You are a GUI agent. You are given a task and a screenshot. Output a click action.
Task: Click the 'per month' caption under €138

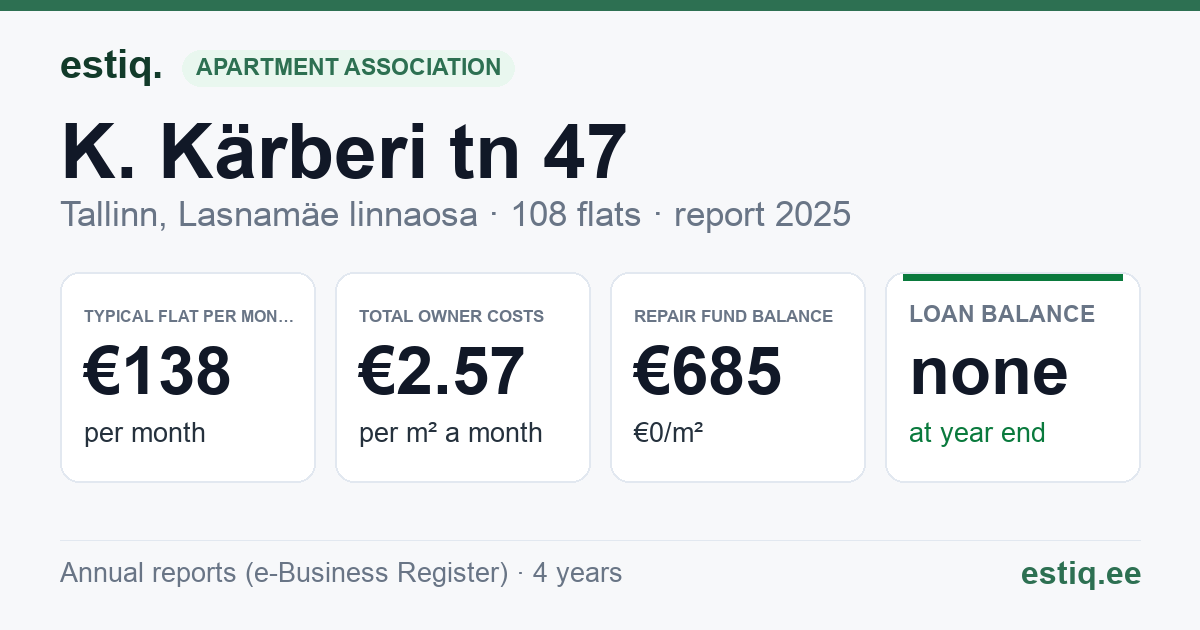pyautogui.click(x=145, y=433)
